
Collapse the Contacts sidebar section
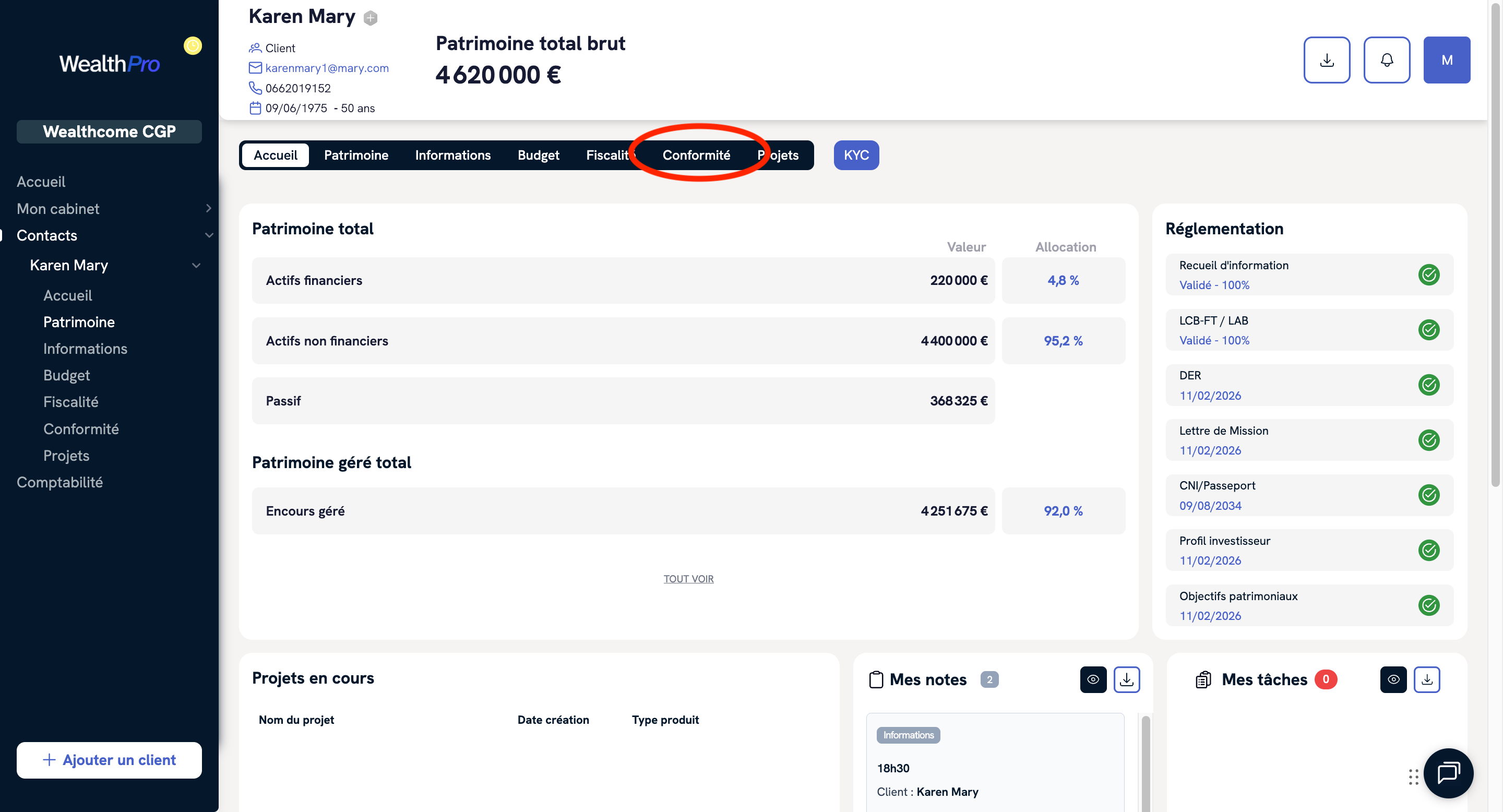(208, 235)
